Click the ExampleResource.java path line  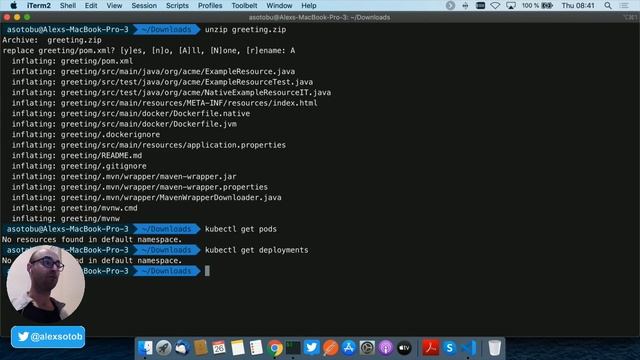click(153, 71)
